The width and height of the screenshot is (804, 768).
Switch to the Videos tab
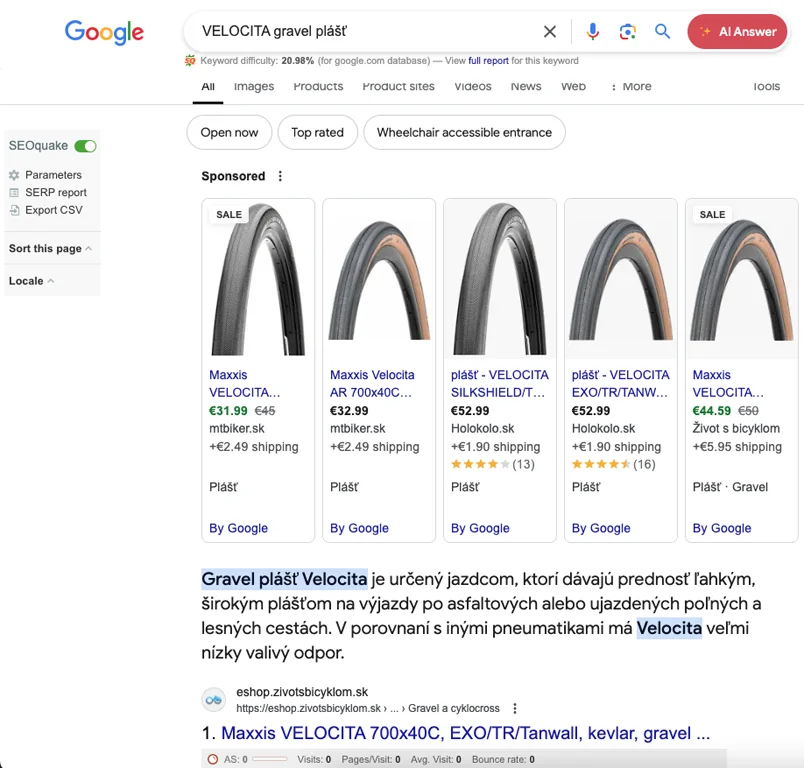473,87
